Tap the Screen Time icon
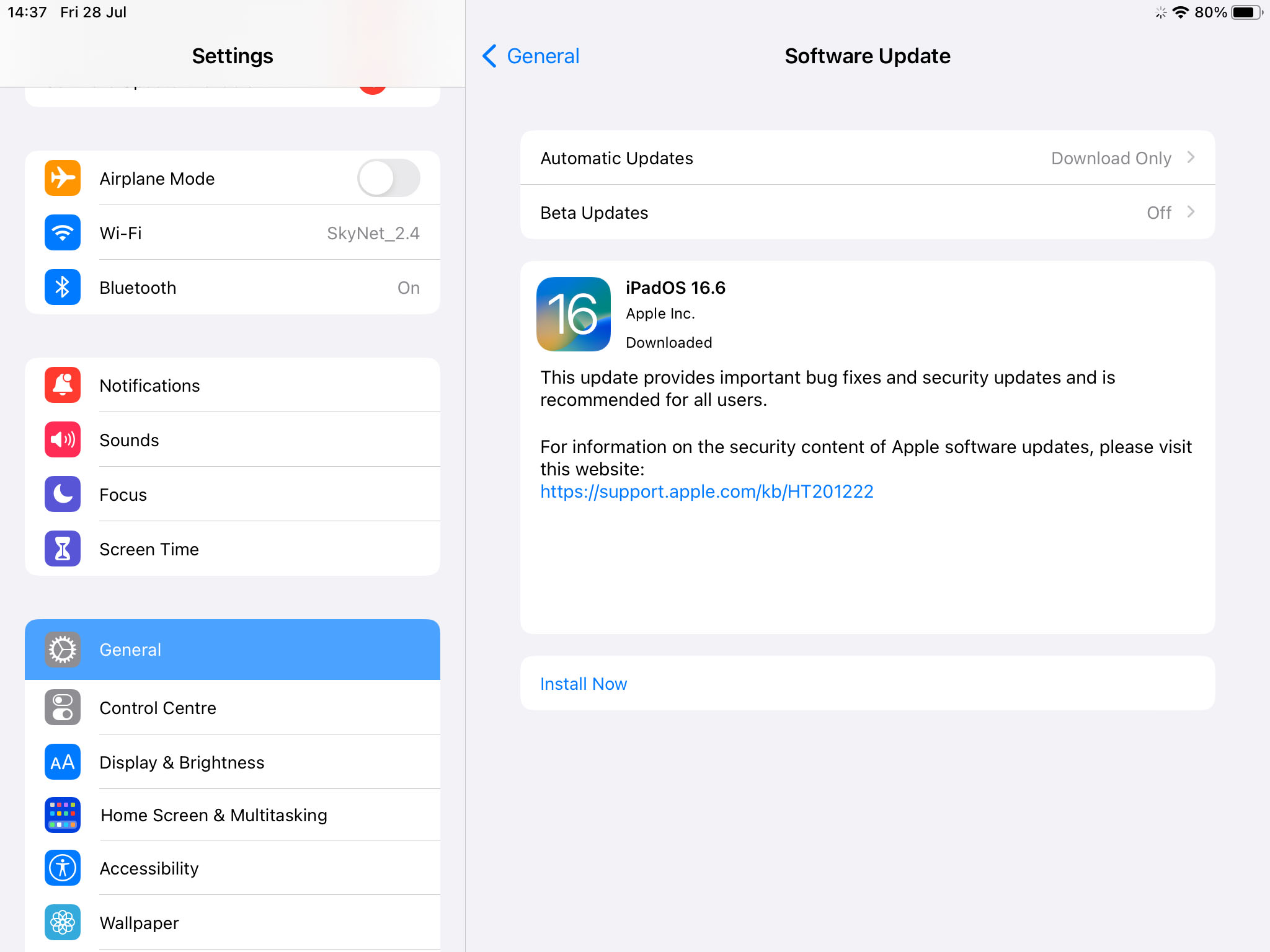1270x952 pixels. 63,548
